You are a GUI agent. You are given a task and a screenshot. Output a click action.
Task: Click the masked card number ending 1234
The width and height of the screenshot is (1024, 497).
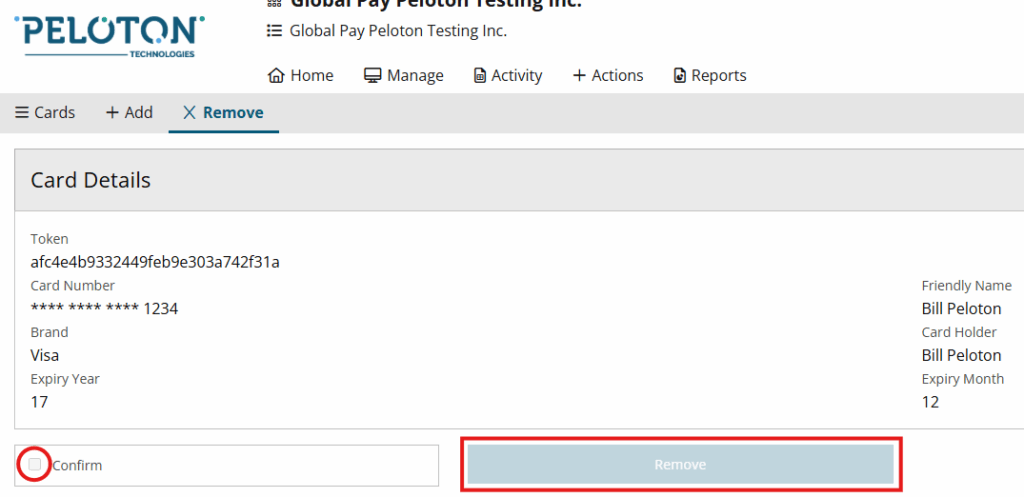104,309
